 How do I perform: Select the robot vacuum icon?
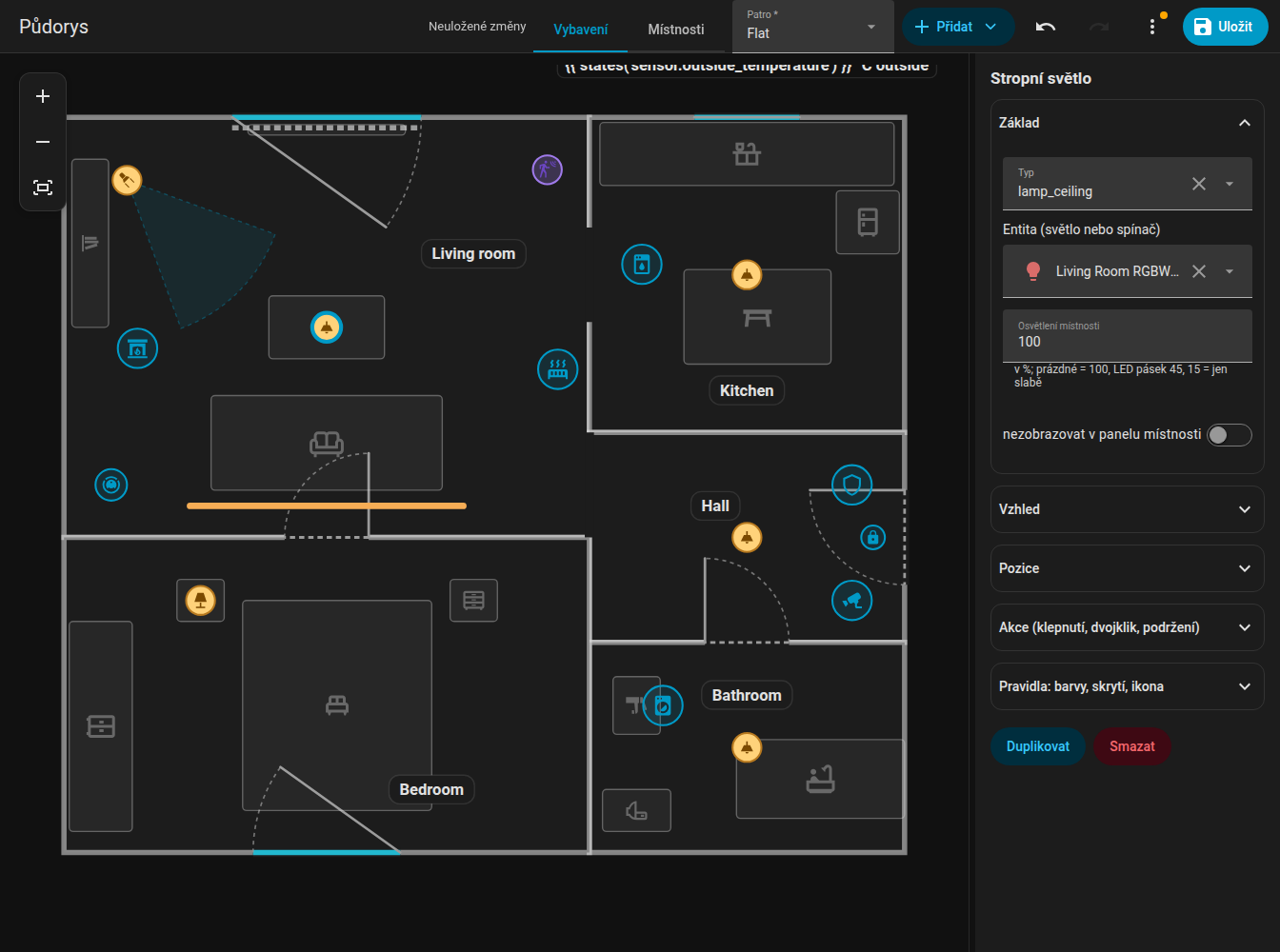coord(111,486)
